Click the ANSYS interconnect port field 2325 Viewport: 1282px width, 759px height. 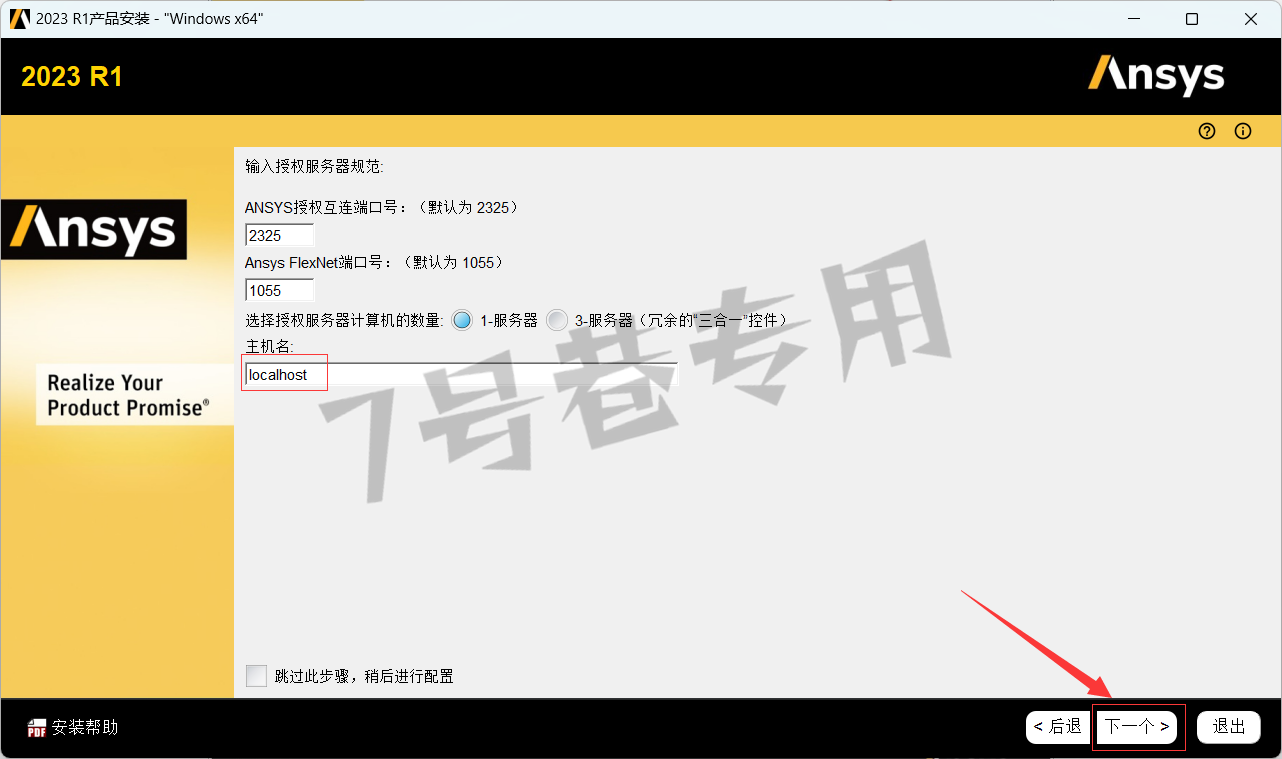tap(279, 235)
